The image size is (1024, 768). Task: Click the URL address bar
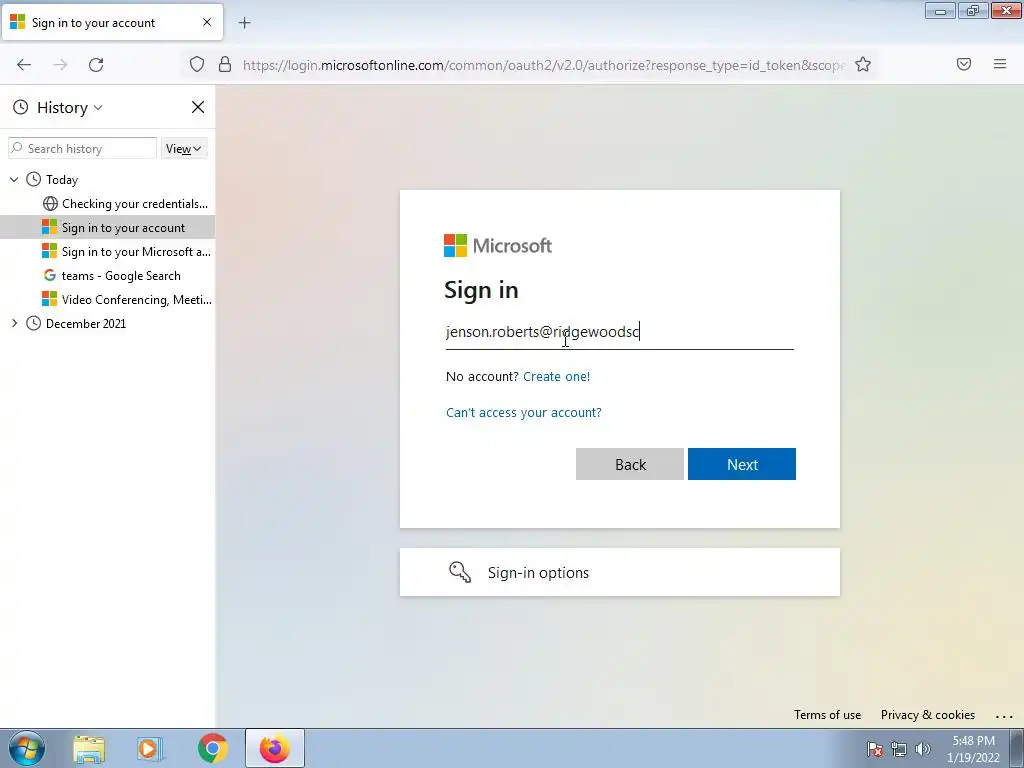click(543, 65)
